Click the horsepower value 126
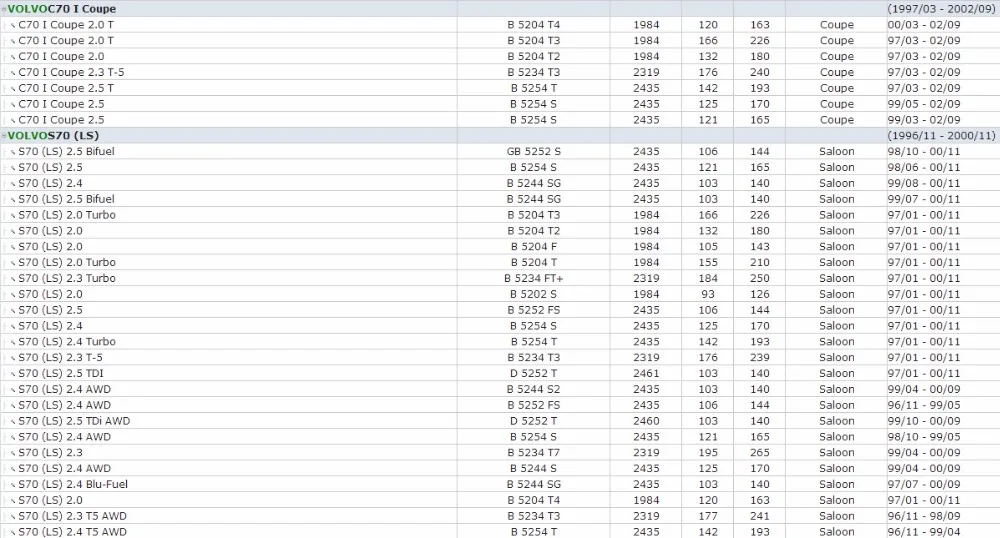 tap(760, 294)
